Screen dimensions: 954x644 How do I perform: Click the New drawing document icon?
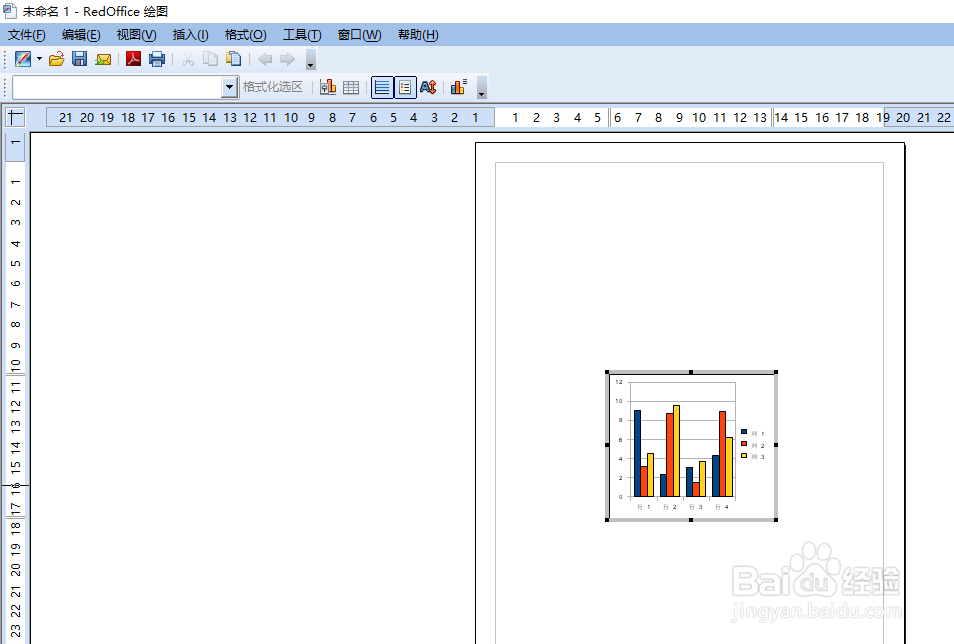(x=23, y=59)
